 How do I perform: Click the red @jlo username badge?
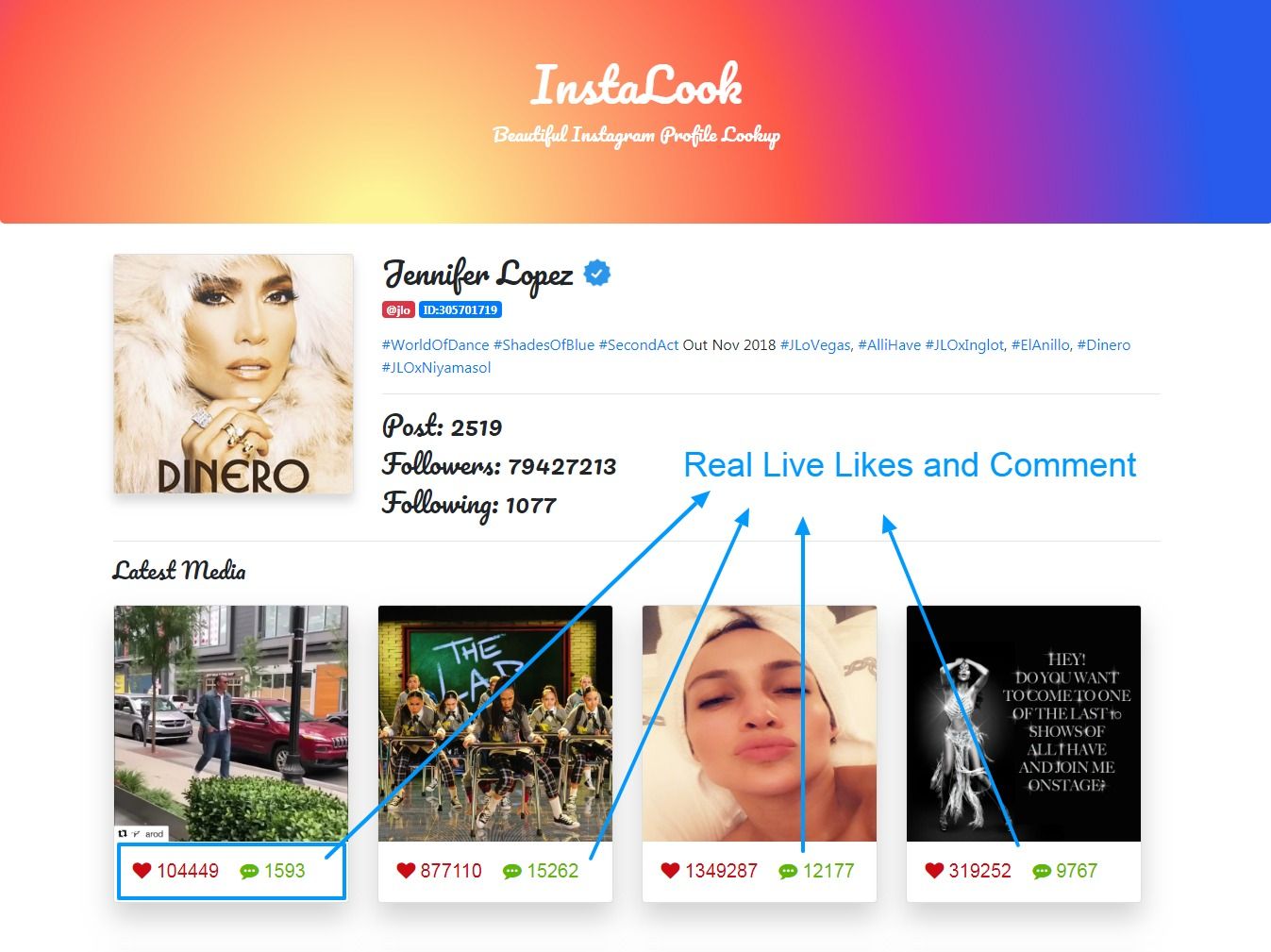[x=398, y=309]
